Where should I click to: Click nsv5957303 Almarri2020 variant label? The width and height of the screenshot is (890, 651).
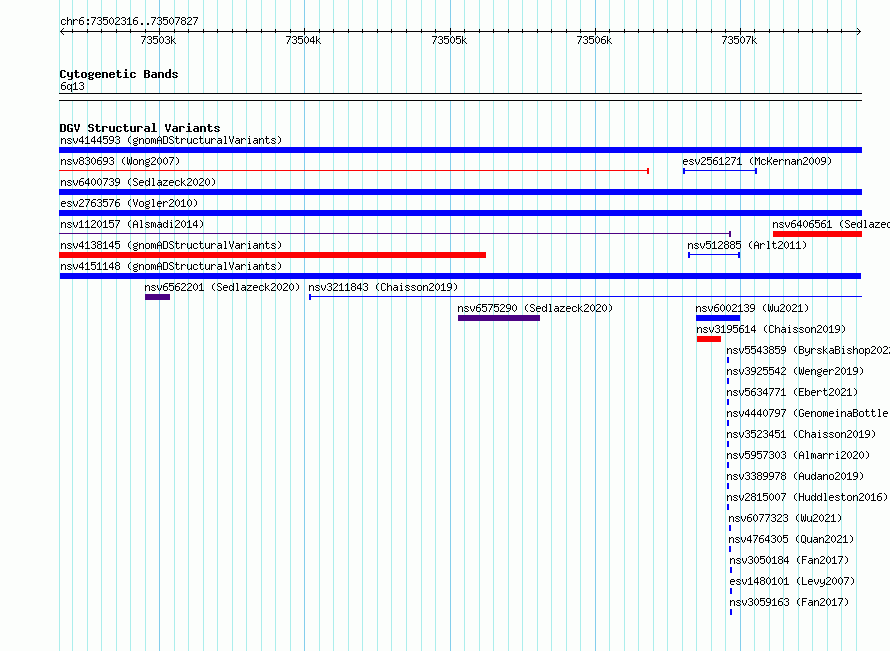799,455
